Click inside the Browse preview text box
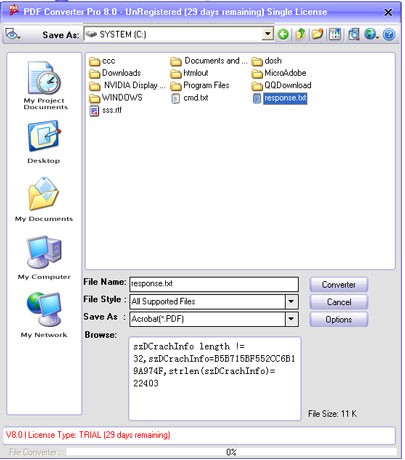Screen dimensions: 405x460 (215, 378)
